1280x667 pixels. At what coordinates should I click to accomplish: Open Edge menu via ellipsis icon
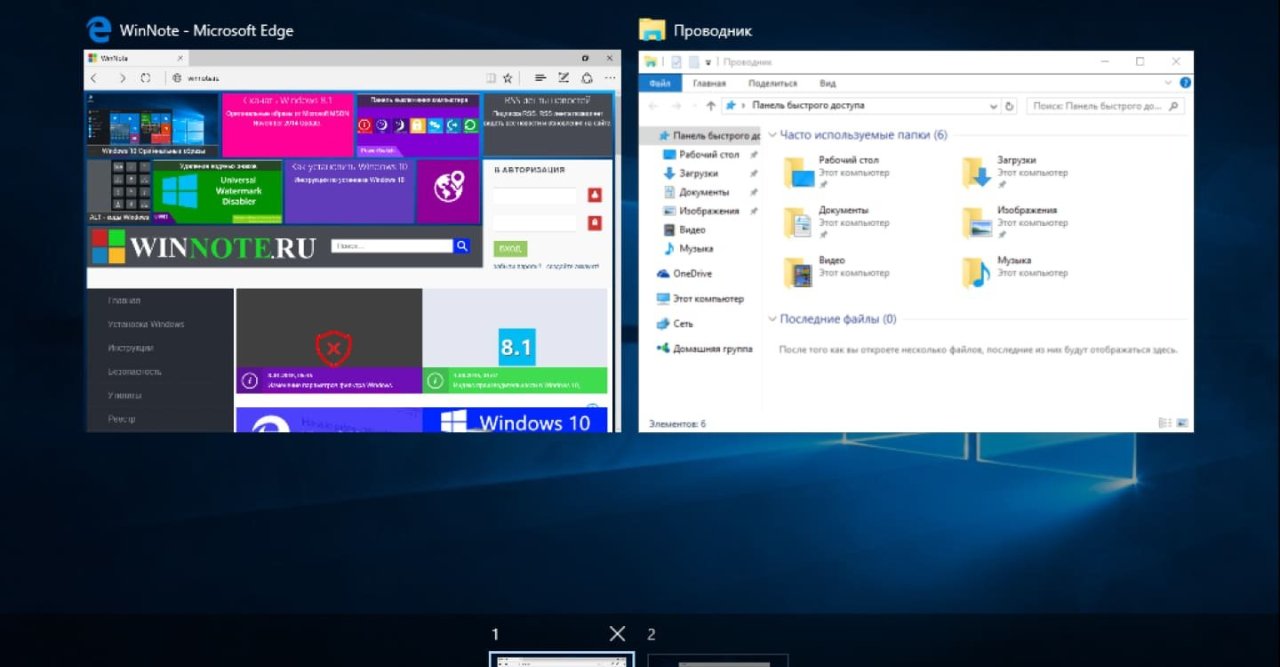610,78
